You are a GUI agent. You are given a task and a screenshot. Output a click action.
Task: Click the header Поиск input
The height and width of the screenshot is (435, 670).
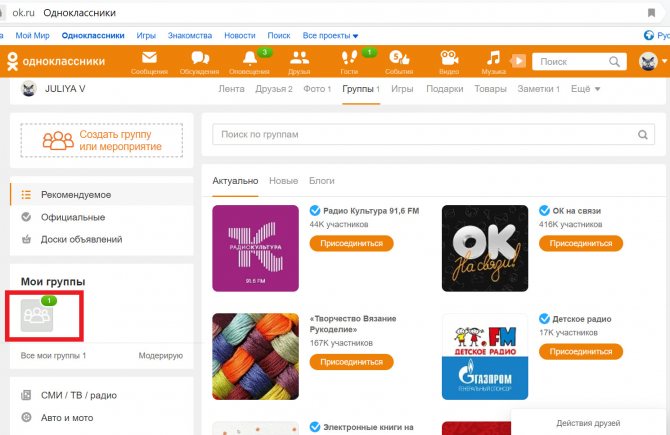click(579, 62)
